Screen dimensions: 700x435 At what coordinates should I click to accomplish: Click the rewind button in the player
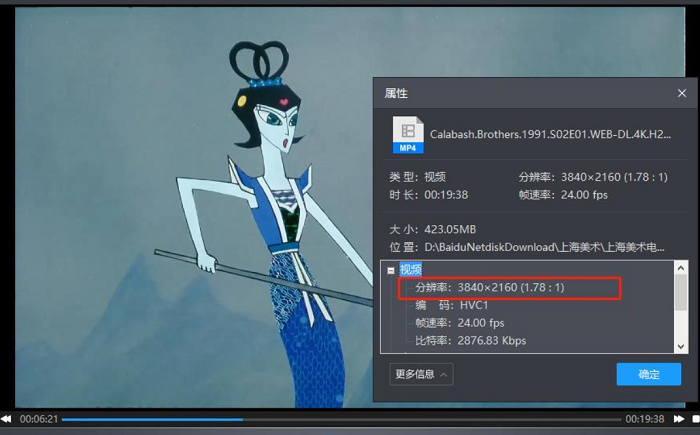click(x=6, y=419)
